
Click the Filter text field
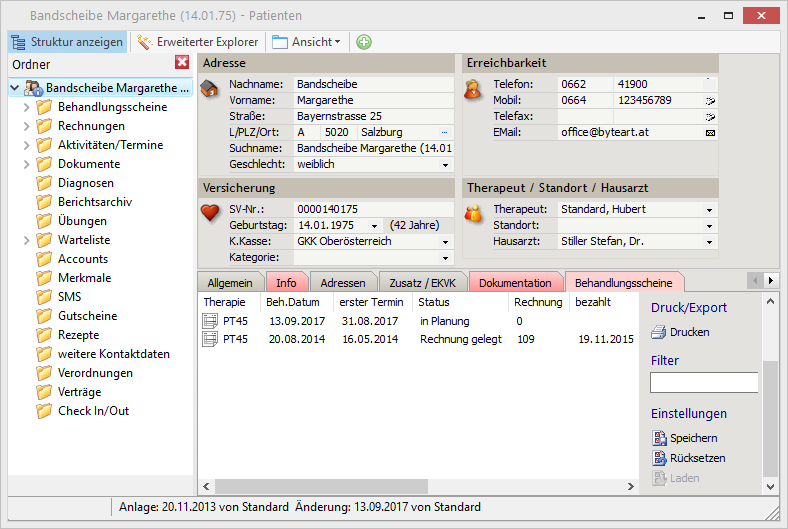coord(704,382)
